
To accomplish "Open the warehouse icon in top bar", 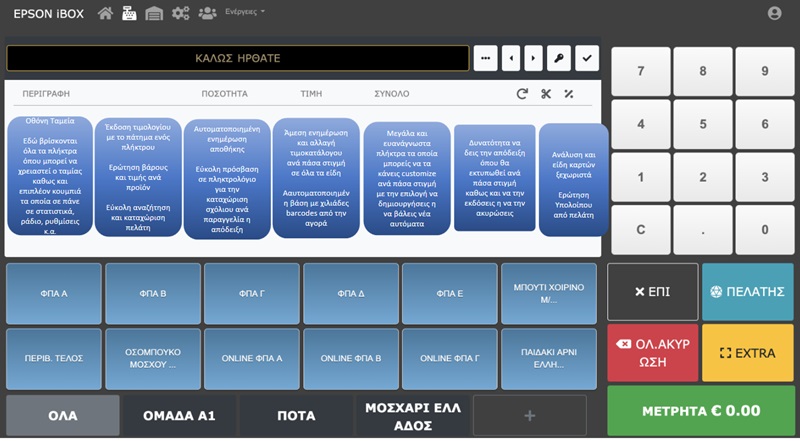I will click(154, 13).
